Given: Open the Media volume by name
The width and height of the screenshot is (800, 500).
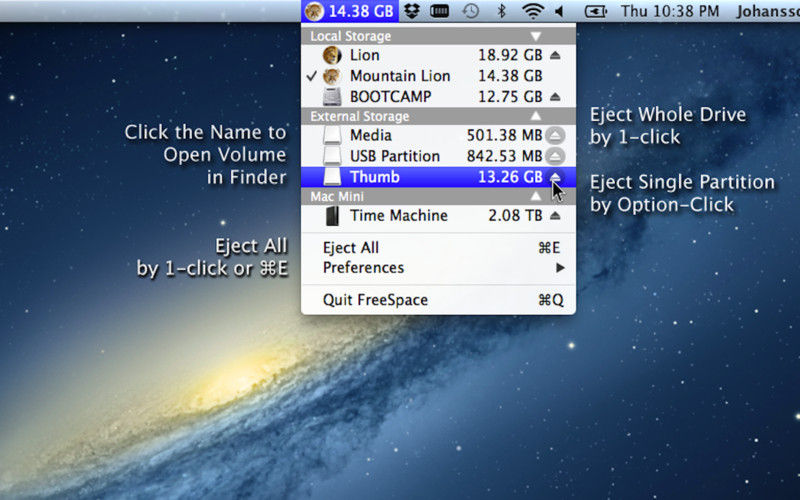Looking at the screenshot, I should click(370, 135).
